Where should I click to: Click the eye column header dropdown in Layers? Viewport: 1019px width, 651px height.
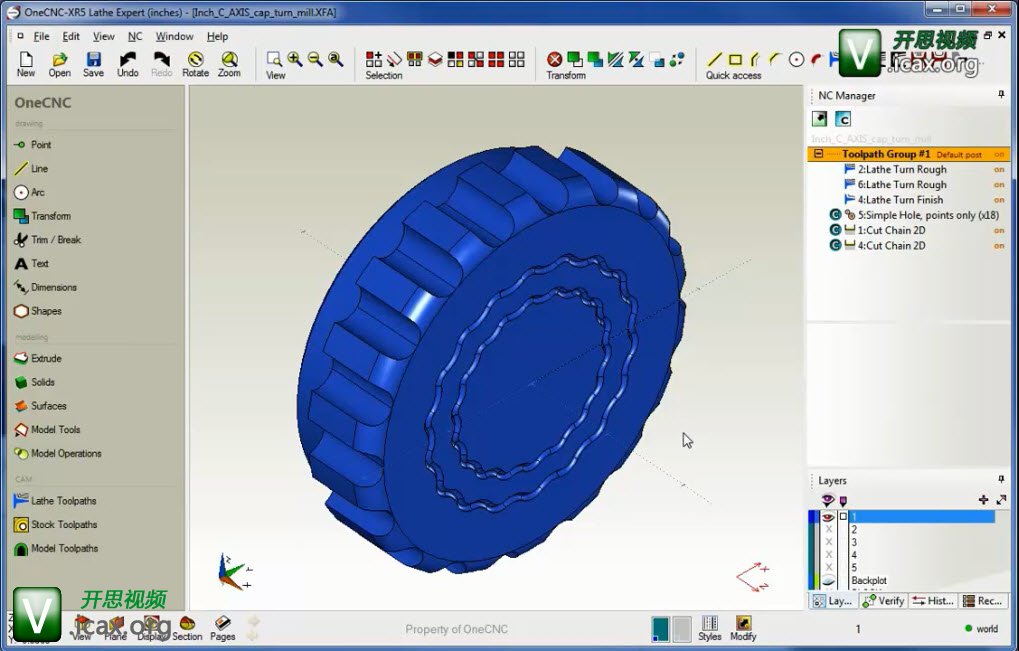827,500
